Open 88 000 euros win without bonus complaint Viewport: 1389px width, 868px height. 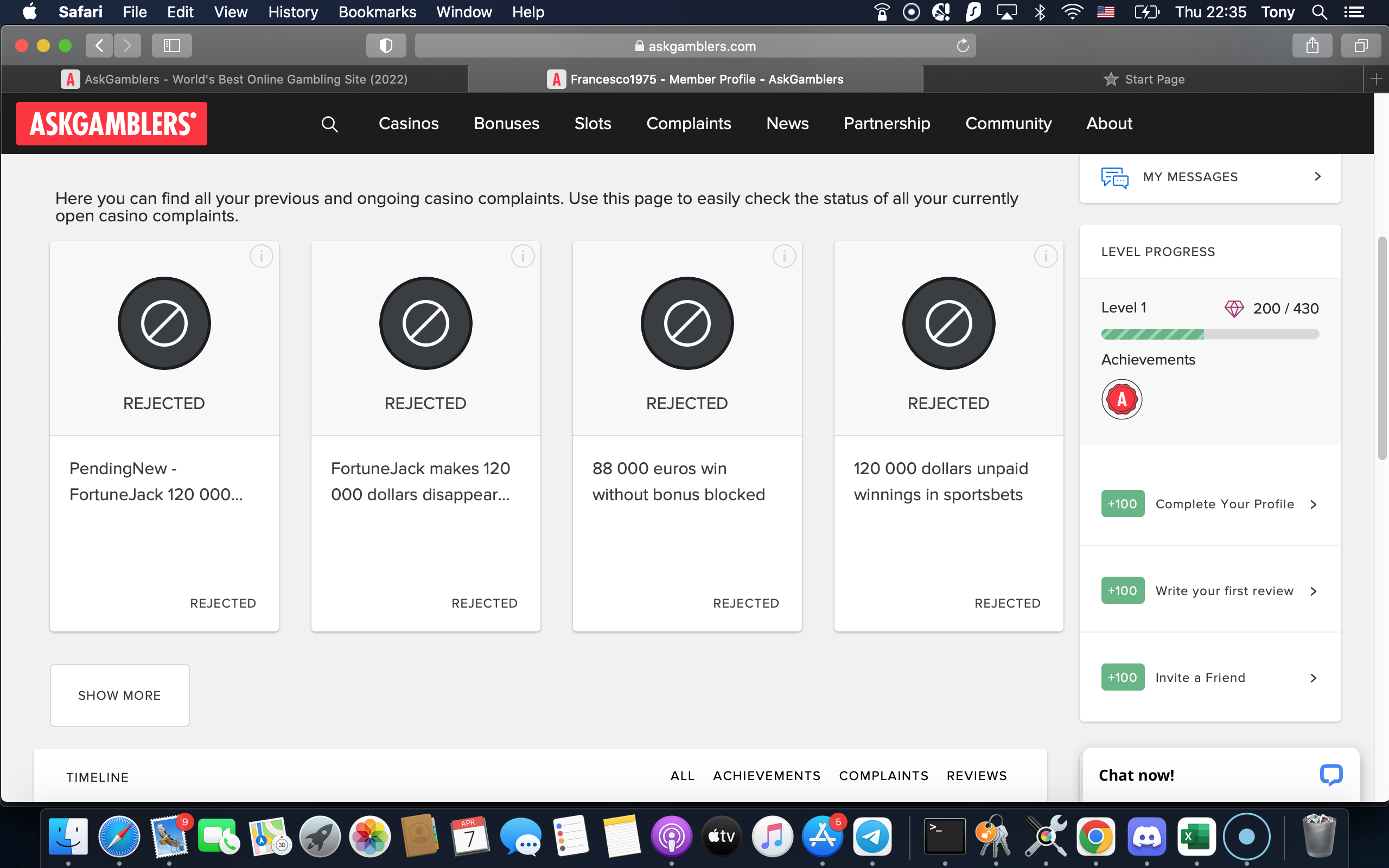pos(678,481)
